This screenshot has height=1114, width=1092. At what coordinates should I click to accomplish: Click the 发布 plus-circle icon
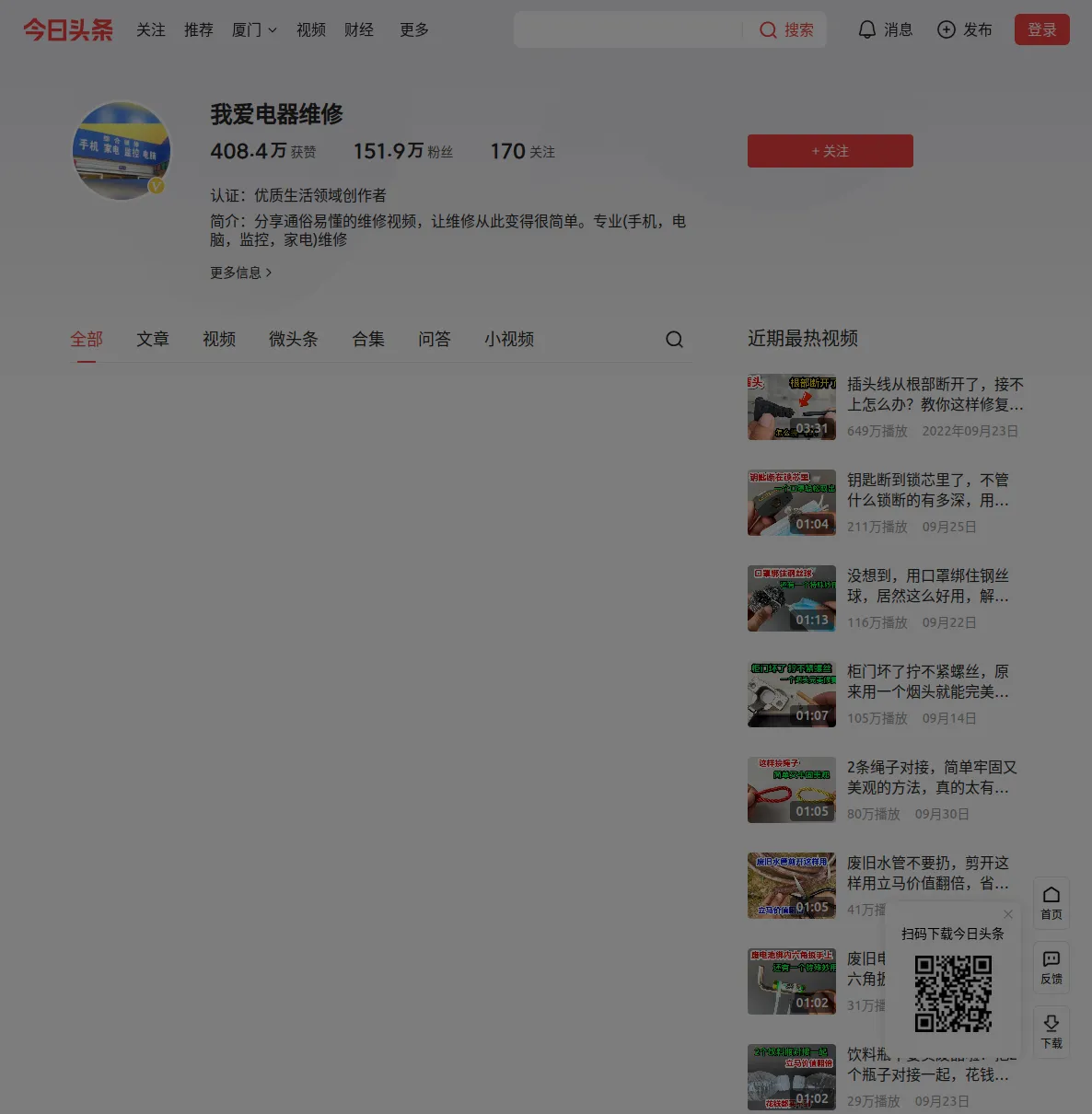coord(946,30)
